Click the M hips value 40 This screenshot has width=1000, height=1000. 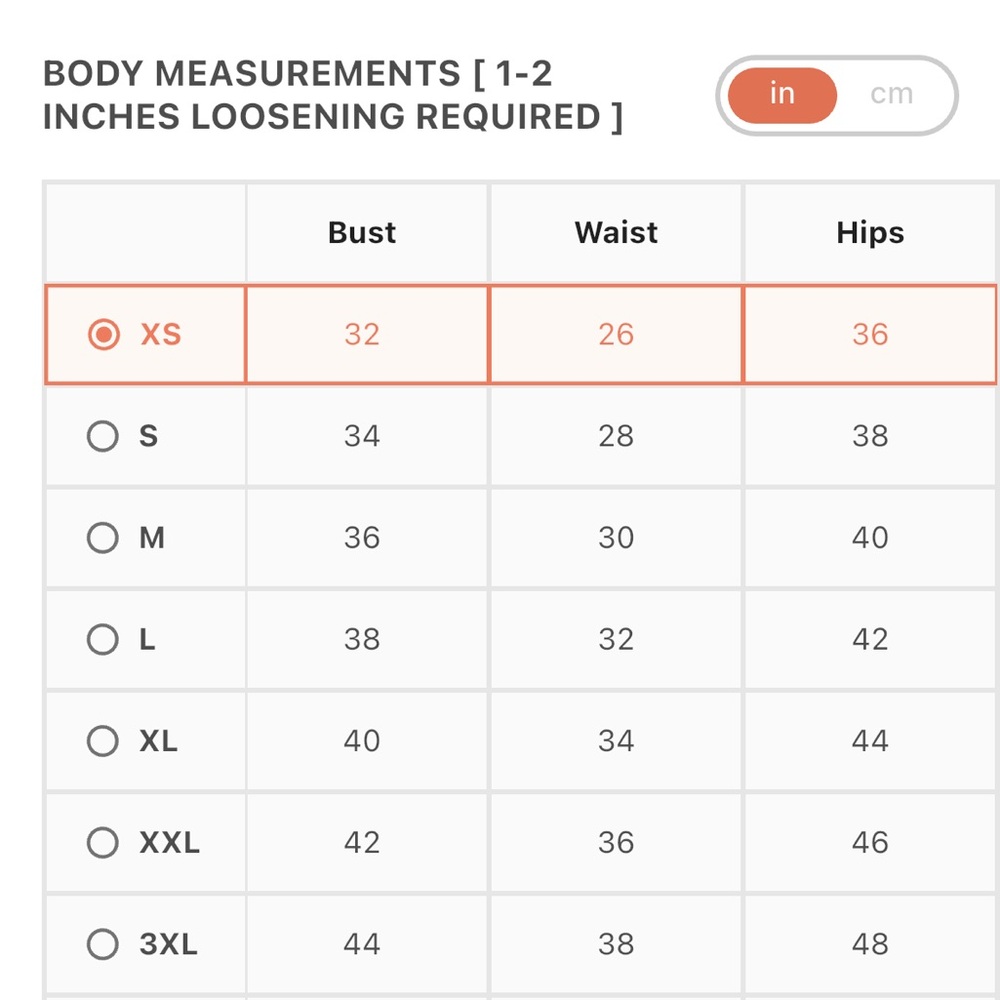870,538
